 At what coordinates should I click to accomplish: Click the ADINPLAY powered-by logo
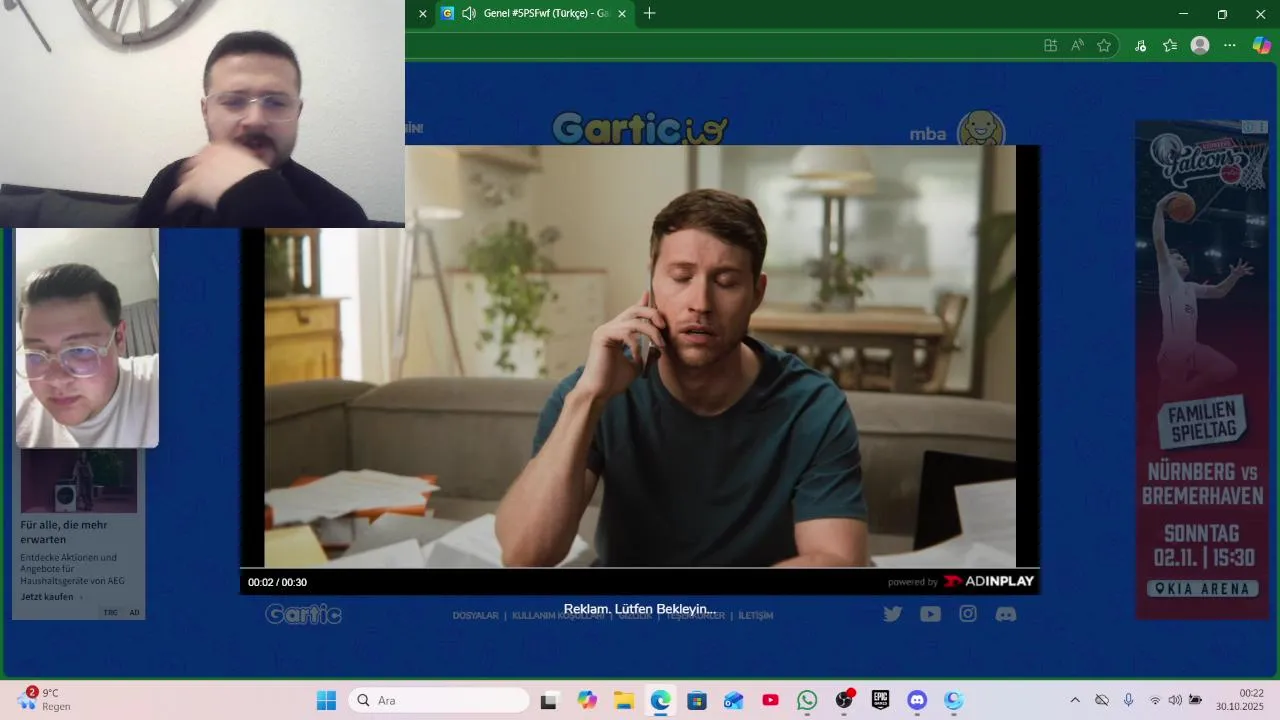pos(989,581)
